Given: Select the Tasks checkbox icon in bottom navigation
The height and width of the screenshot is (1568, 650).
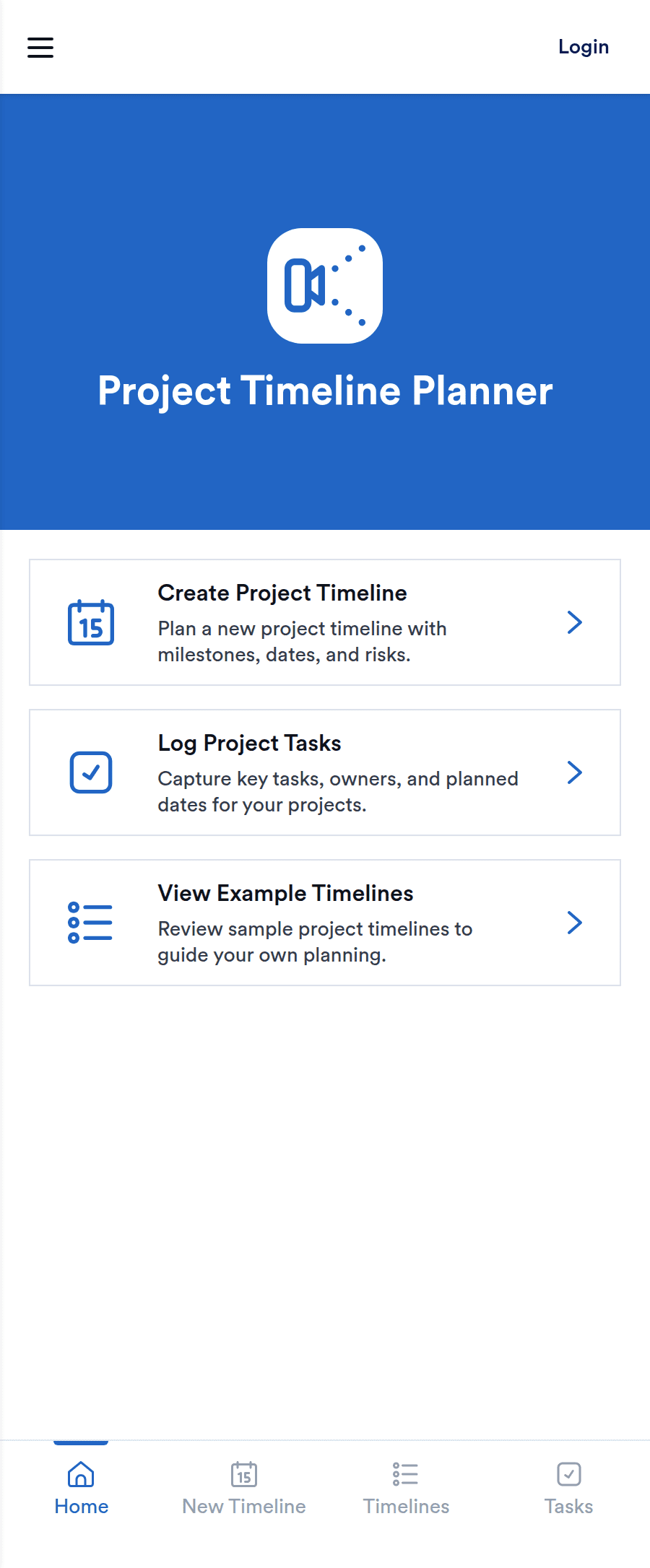Looking at the screenshot, I should [568, 1473].
